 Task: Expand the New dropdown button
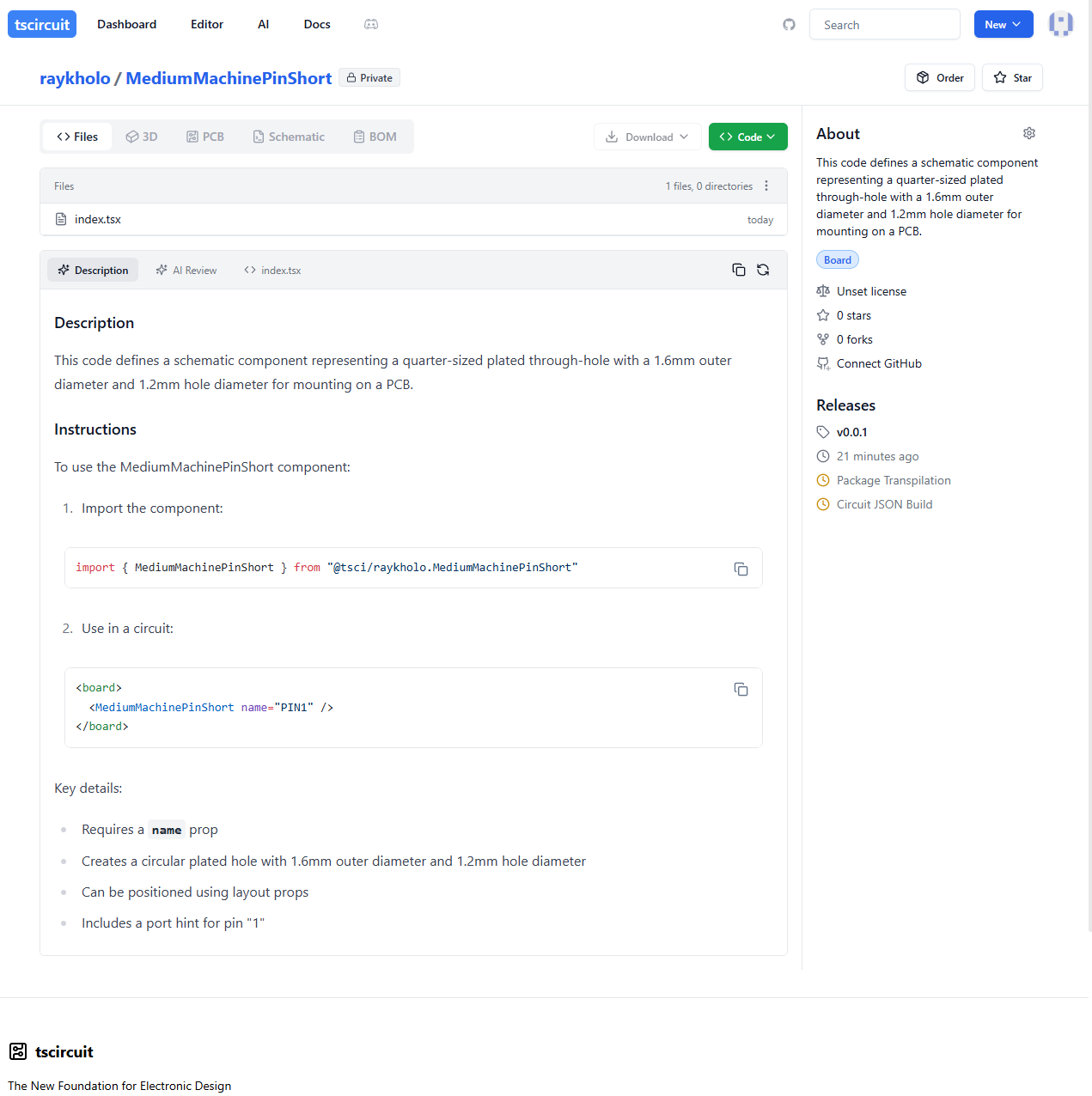[x=1004, y=24]
